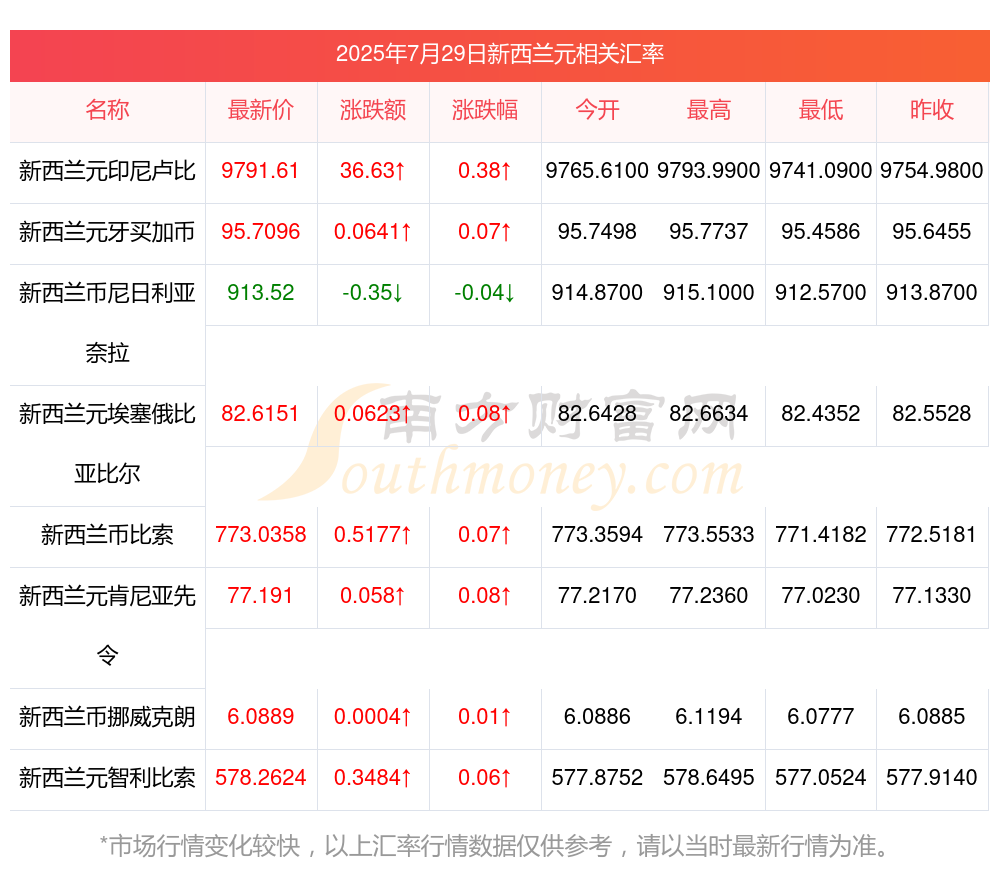Click change amount 0.0004↑
The width and height of the screenshot is (1000, 877).
tap(372, 717)
